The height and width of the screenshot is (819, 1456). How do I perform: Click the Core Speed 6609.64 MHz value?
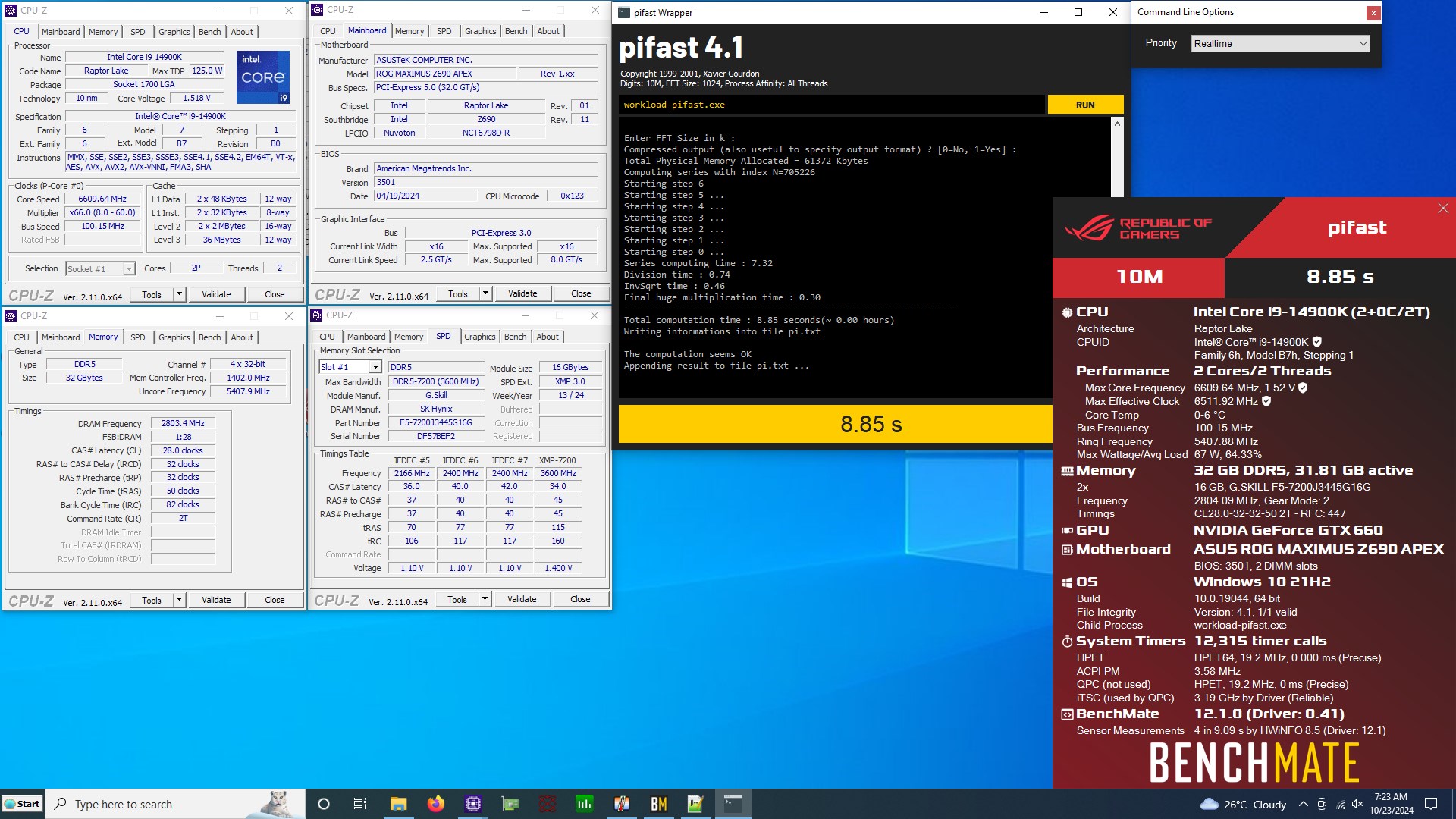(102, 199)
